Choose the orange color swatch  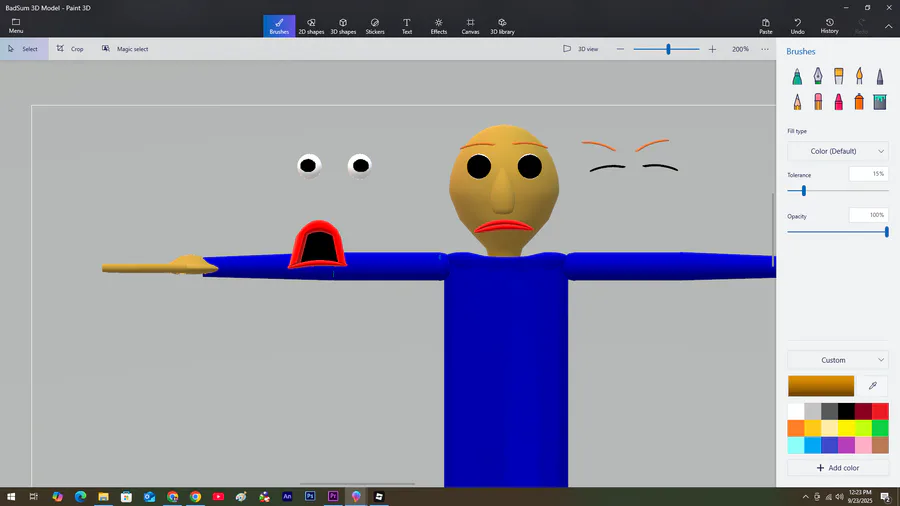click(x=796, y=428)
